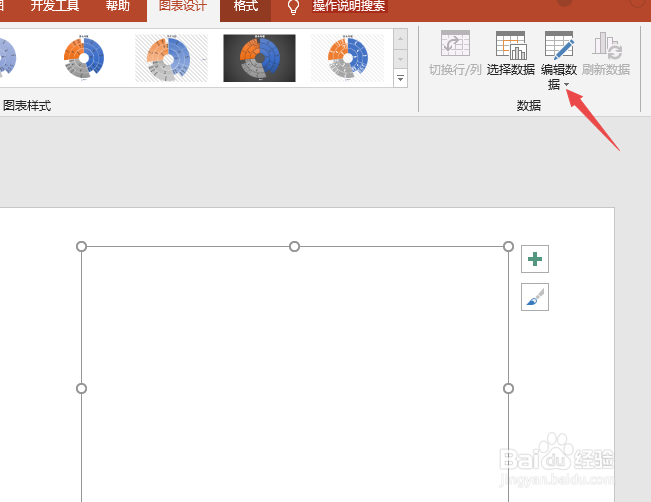Screen dimensions: 651x502
Task: Click the Refresh Data (刷新数据) icon
Action: [607, 45]
